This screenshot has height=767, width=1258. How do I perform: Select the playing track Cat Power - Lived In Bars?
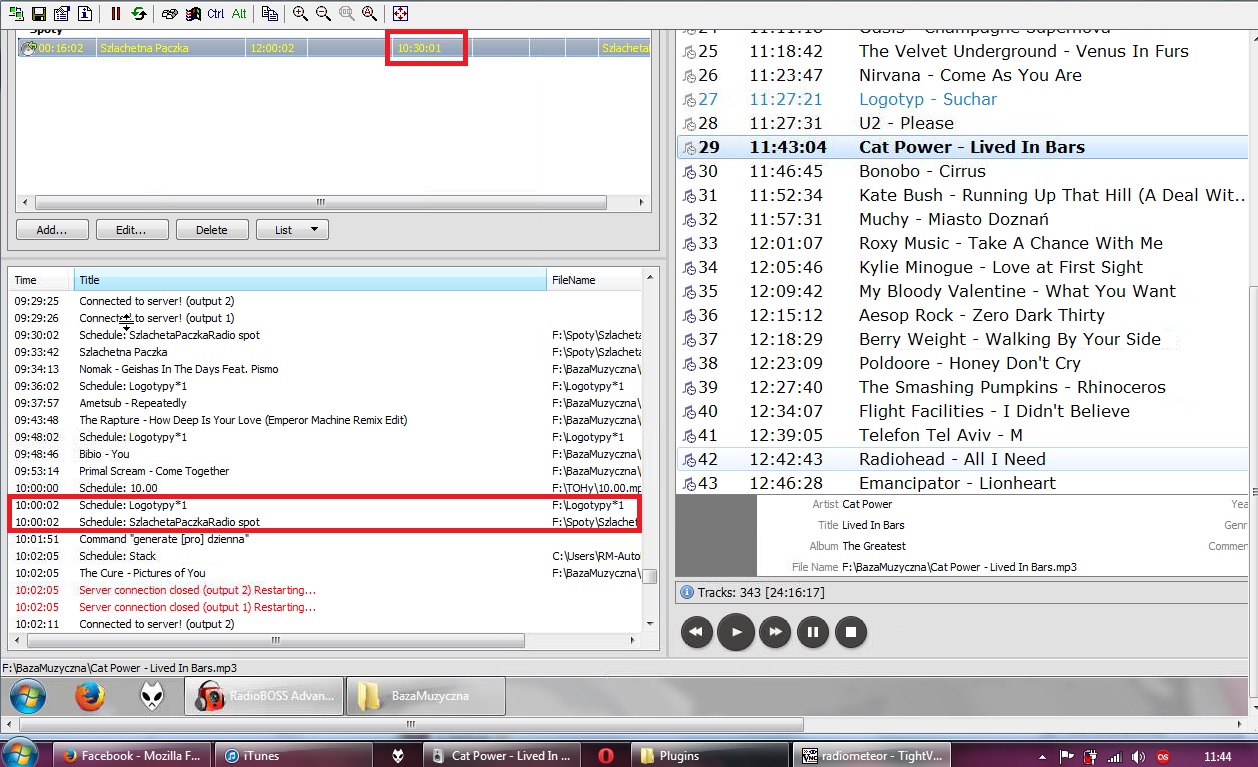pyautogui.click(x=962, y=147)
